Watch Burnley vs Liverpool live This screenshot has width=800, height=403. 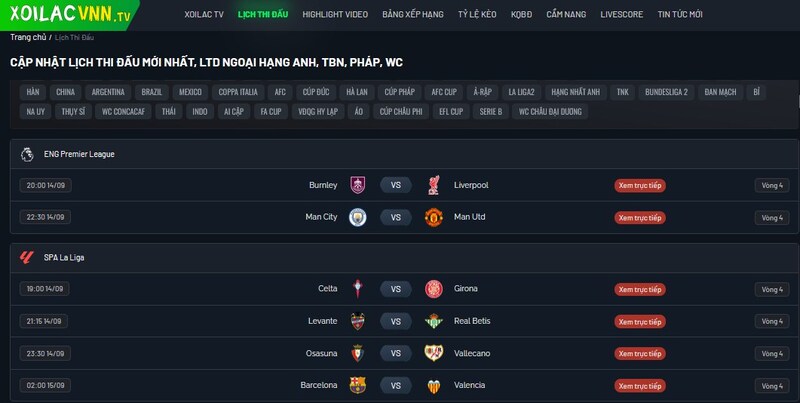(x=640, y=186)
